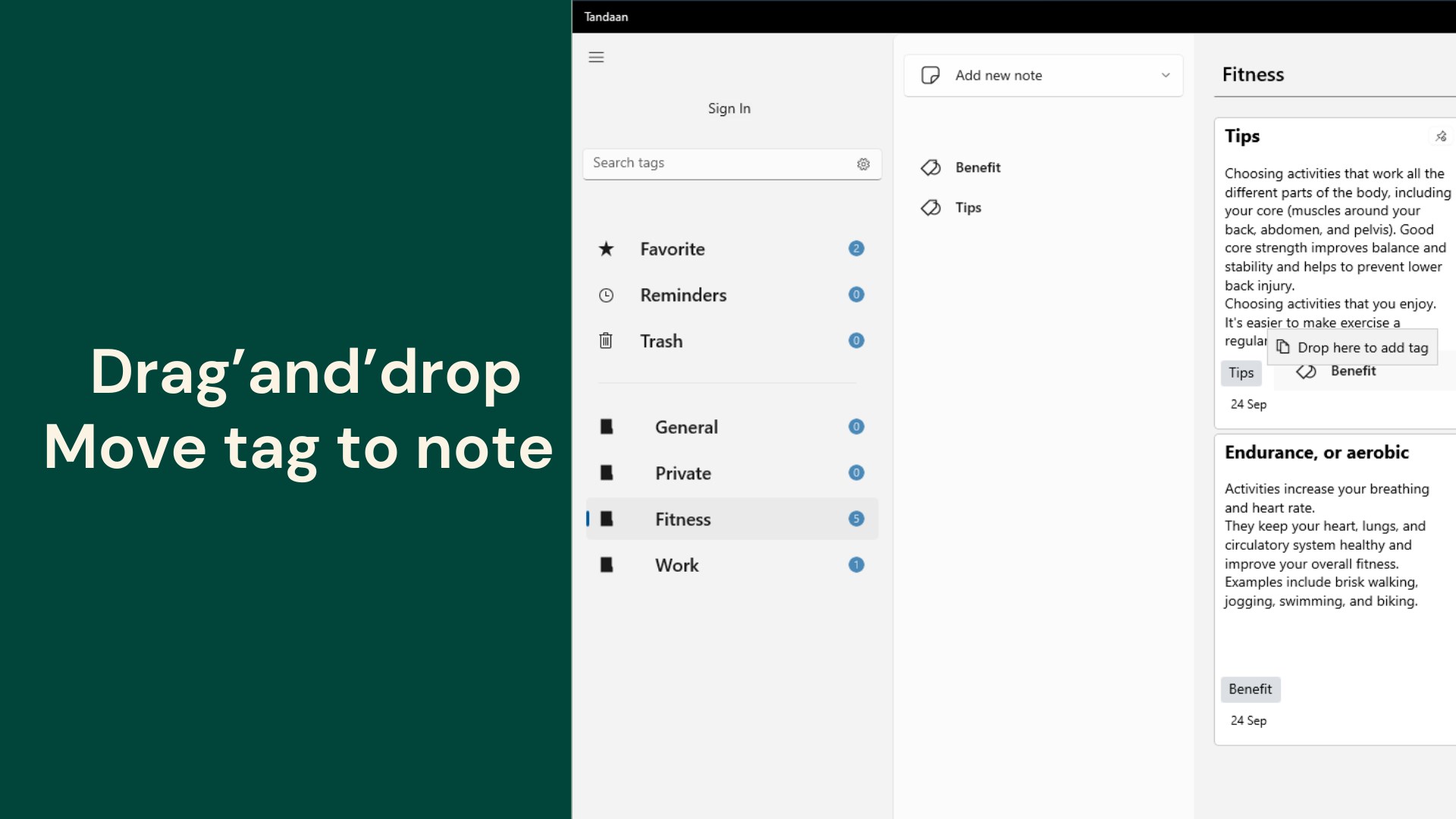The width and height of the screenshot is (1456, 819).
Task: Open the Work notebook
Action: coord(676,566)
